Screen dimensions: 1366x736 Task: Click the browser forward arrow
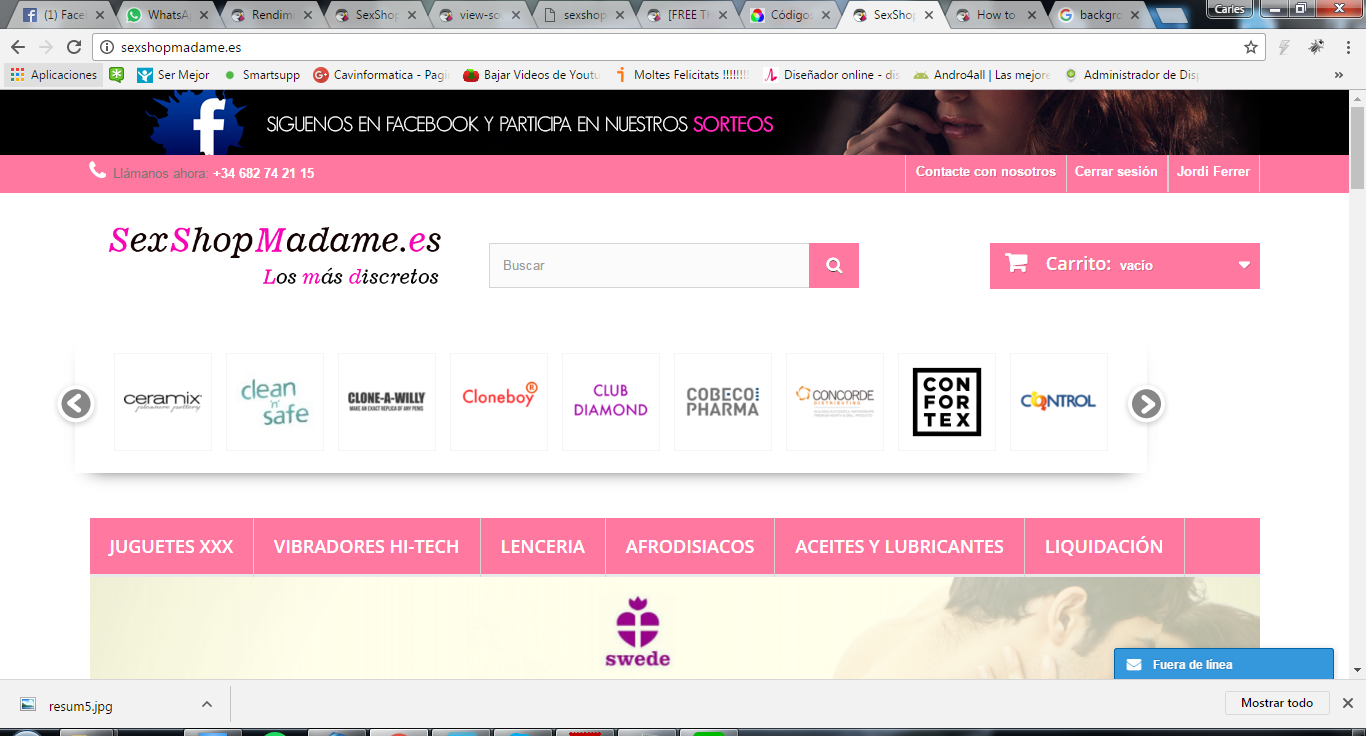click(46, 47)
